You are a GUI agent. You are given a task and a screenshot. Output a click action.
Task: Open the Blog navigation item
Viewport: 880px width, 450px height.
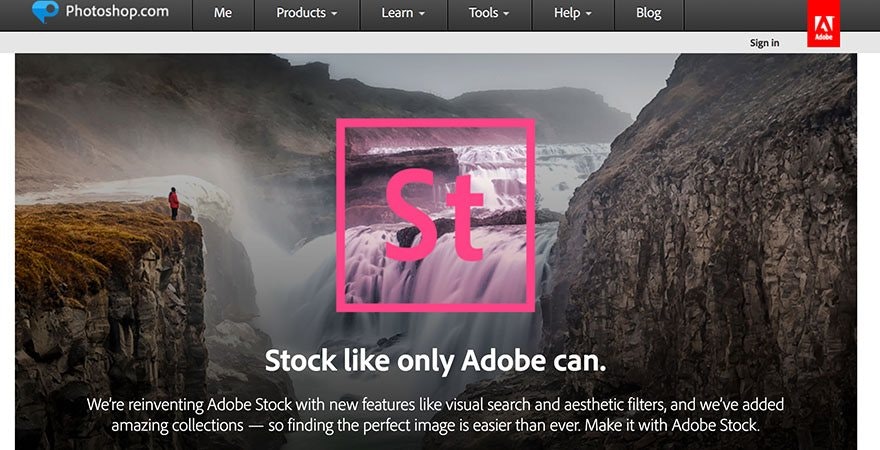point(648,13)
